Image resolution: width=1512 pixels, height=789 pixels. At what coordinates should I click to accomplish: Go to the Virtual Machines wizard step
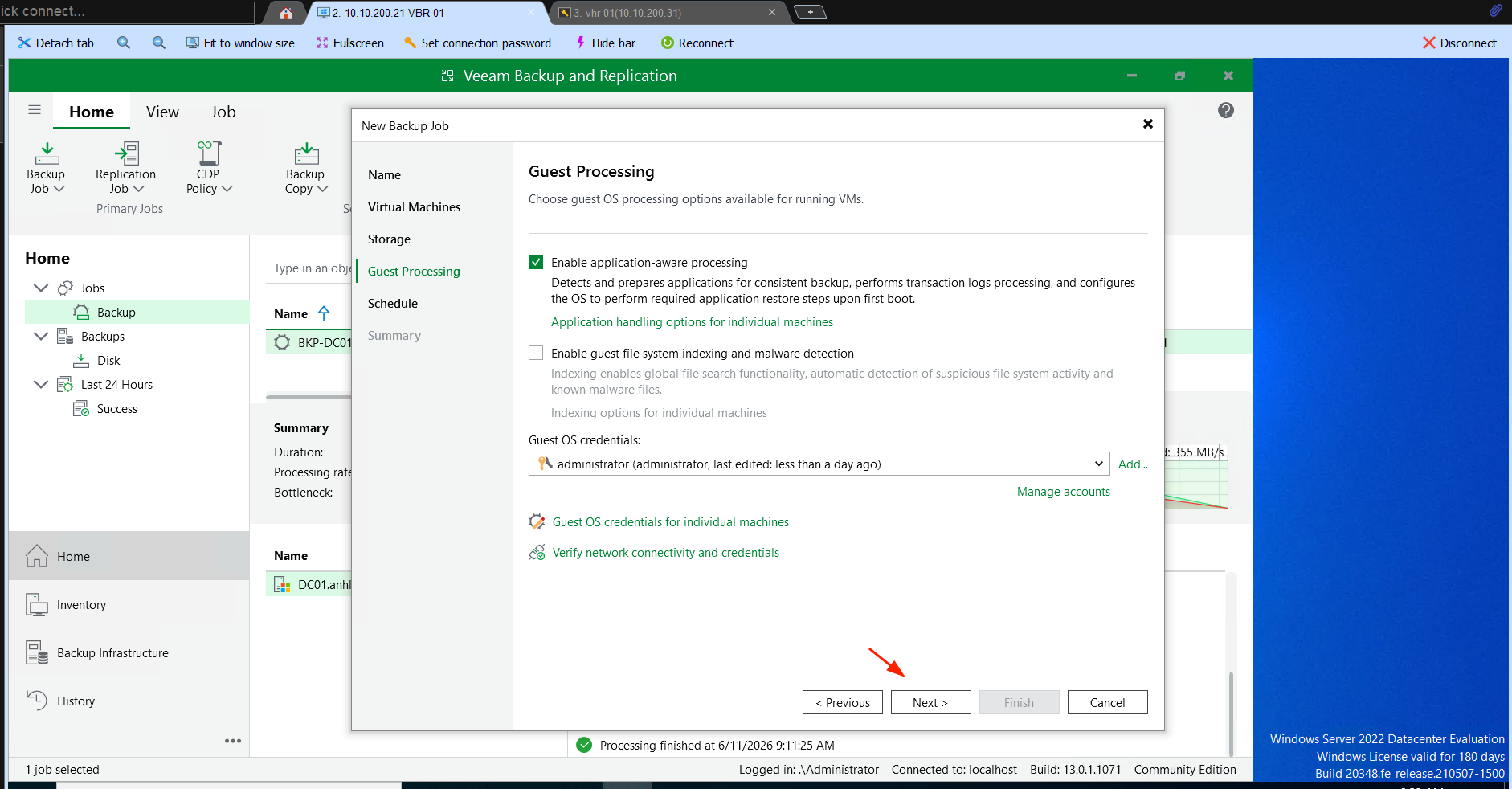pos(414,206)
